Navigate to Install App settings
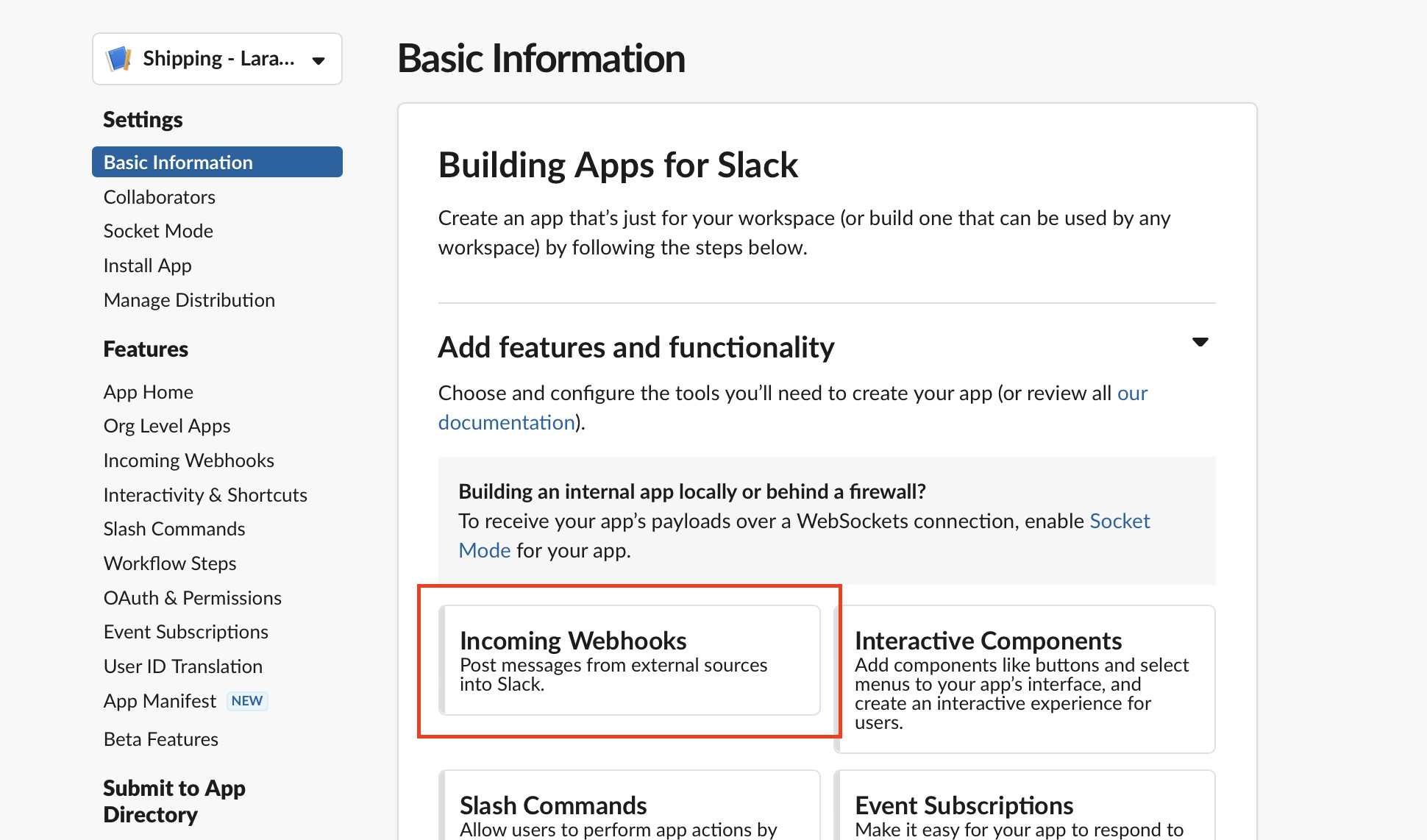This screenshot has height=840, width=1427. (x=147, y=265)
